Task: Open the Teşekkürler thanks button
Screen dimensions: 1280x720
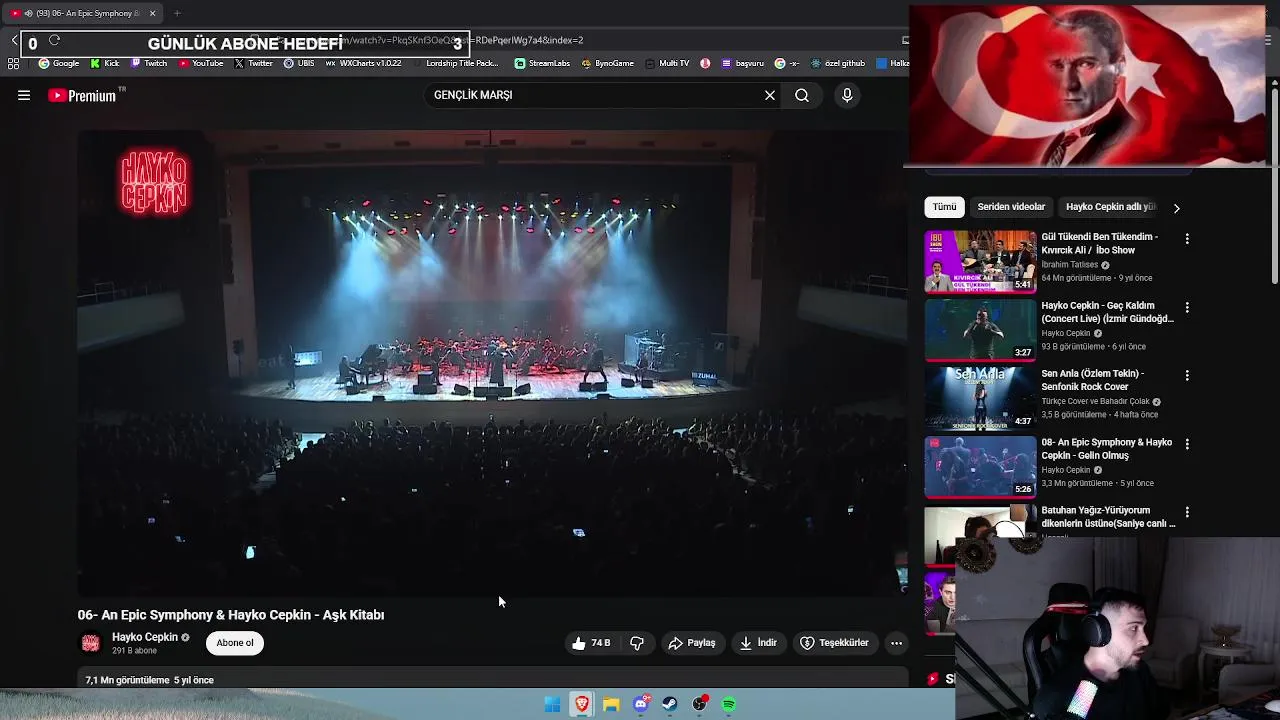Action: point(834,643)
